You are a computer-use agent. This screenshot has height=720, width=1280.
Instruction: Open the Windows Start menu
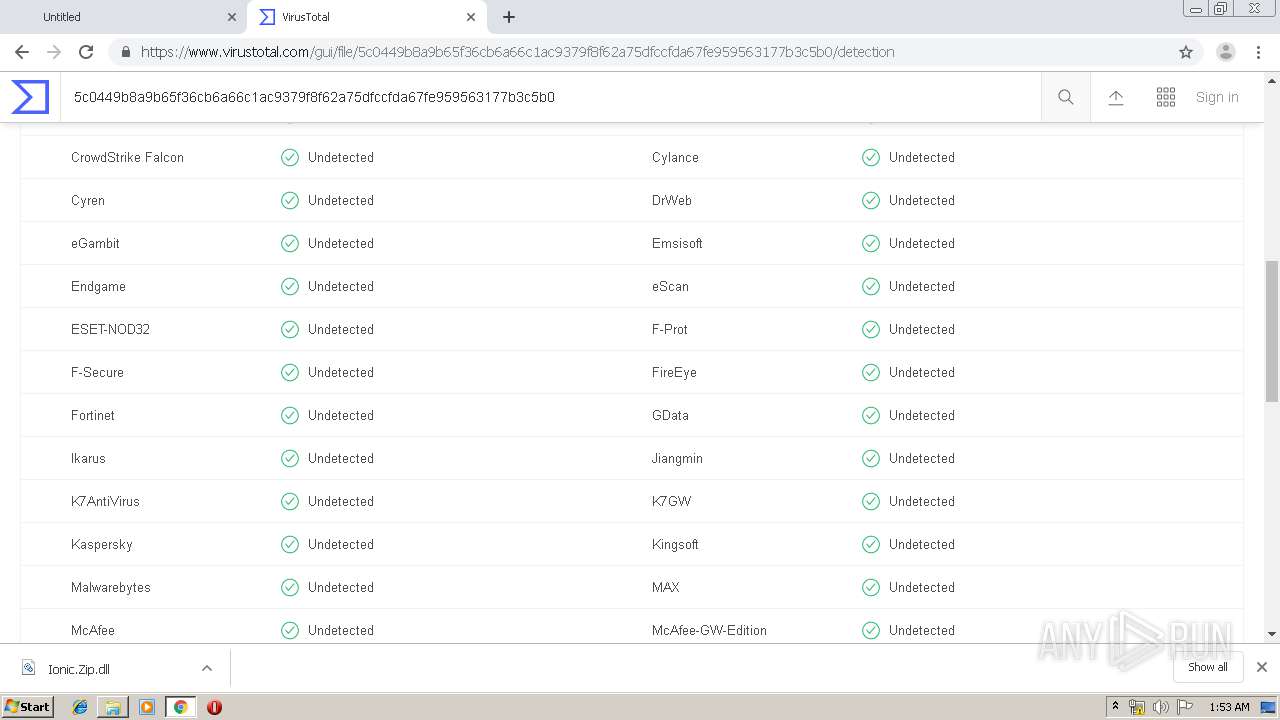[28, 707]
